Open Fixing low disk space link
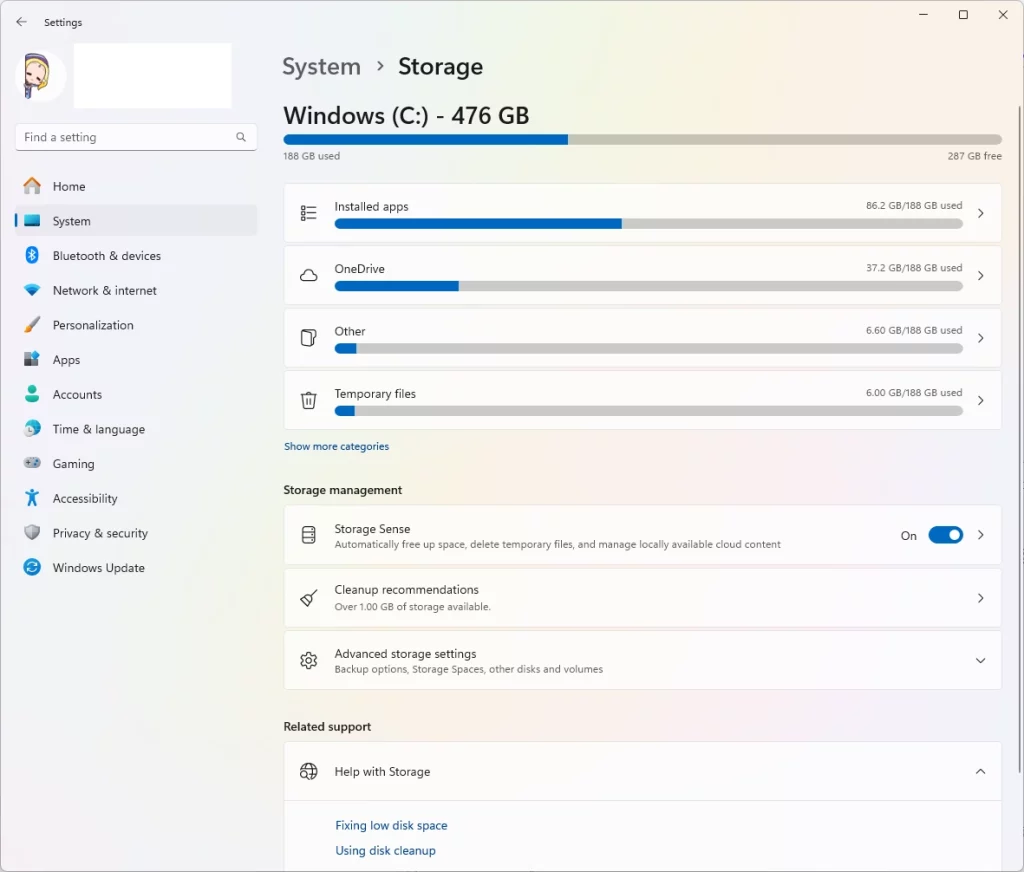This screenshot has width=1024, height=872. [x=391, y=826]
